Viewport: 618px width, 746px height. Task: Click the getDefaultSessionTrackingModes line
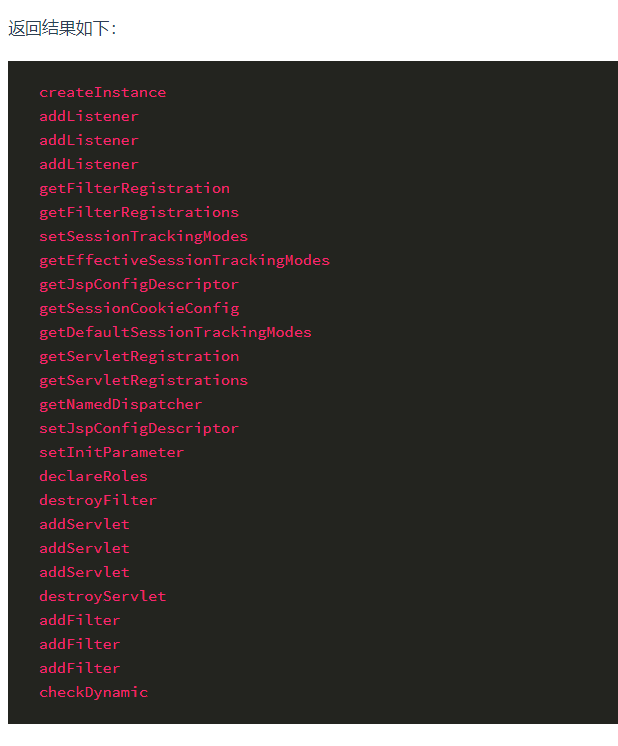(175, 333)
